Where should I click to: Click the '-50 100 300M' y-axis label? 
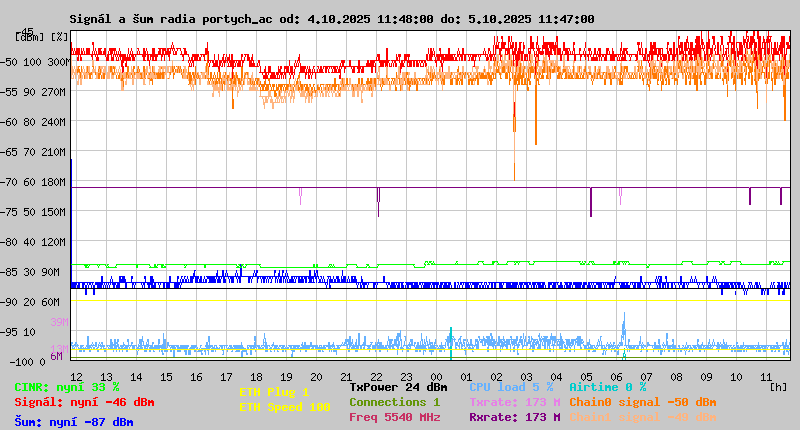click(x=35, y=62)
